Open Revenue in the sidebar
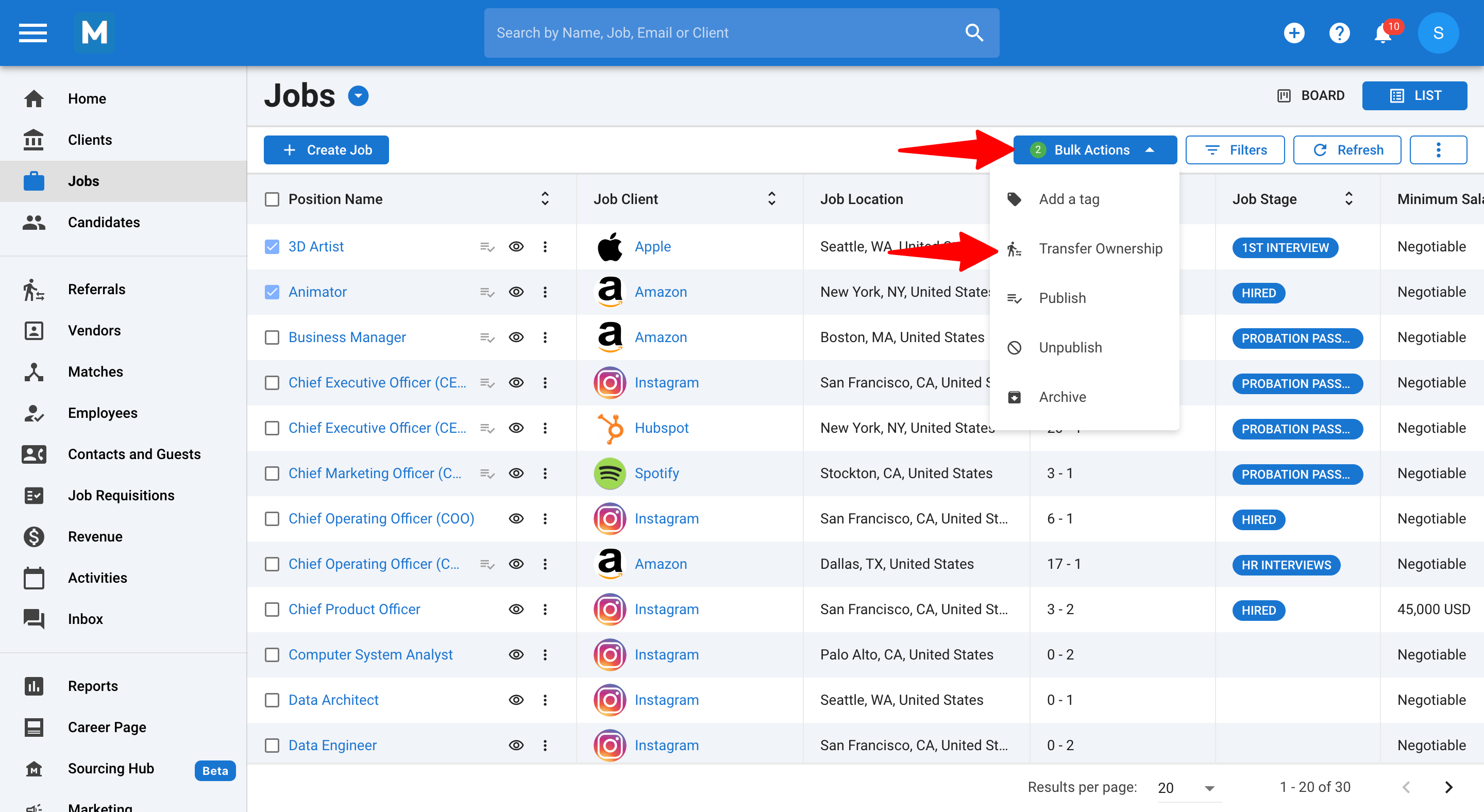Screen dimensions: 1484x812 tap(123, 537)
